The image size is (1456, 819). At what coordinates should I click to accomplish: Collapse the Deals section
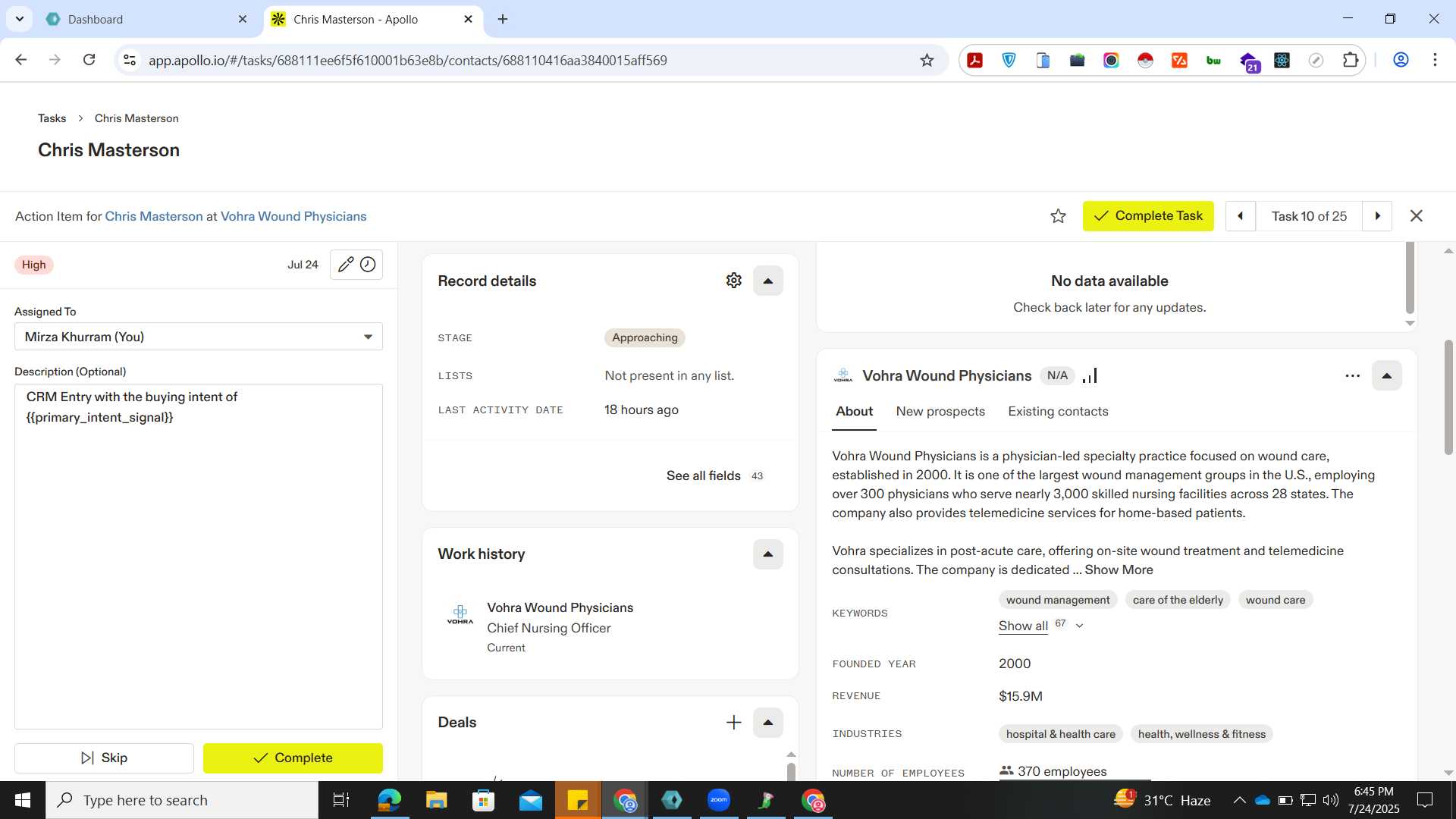(x=767, y=723)
